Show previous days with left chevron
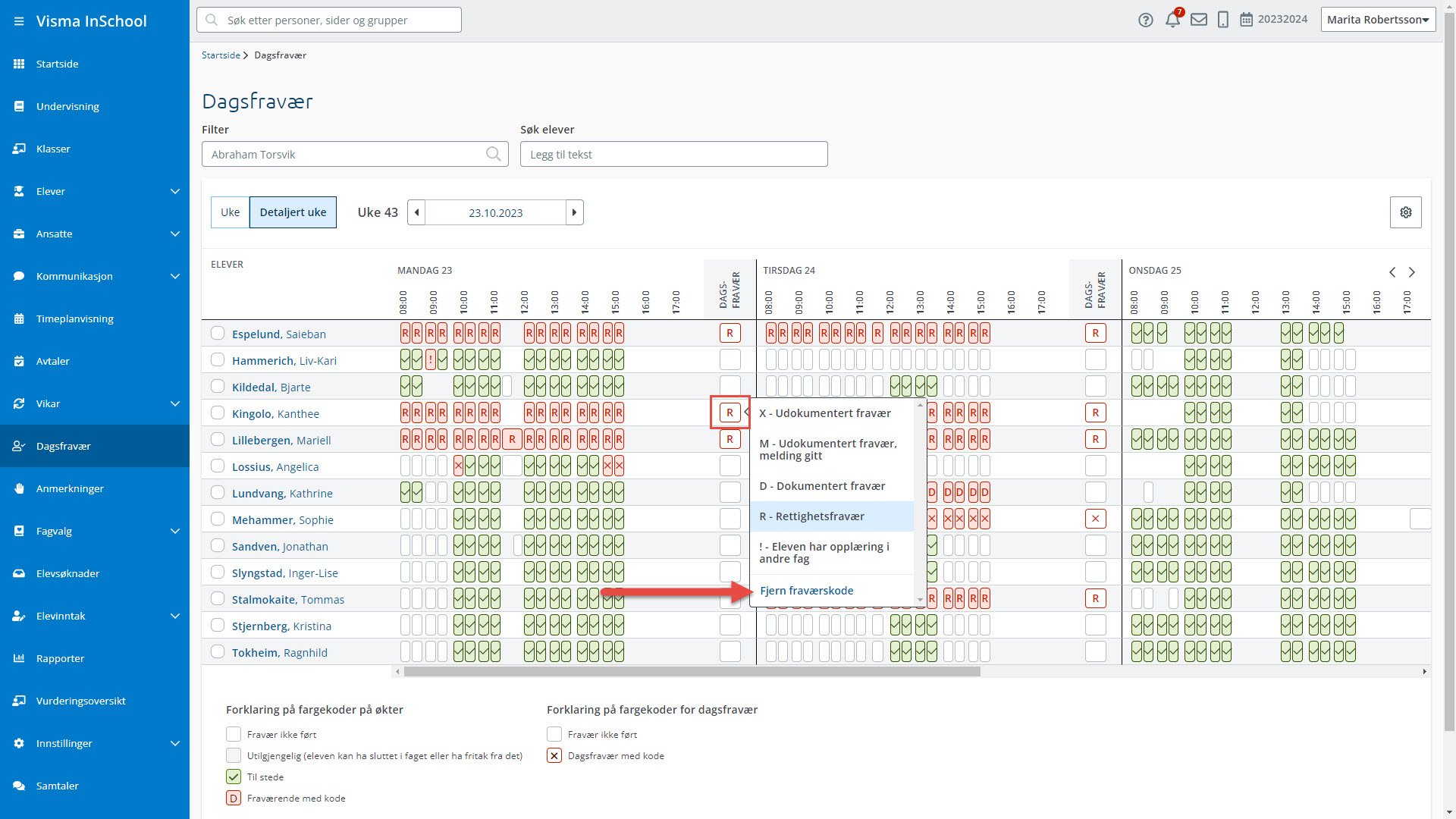The height and width of the screenshot is (819, 1456). [1392, 272]
